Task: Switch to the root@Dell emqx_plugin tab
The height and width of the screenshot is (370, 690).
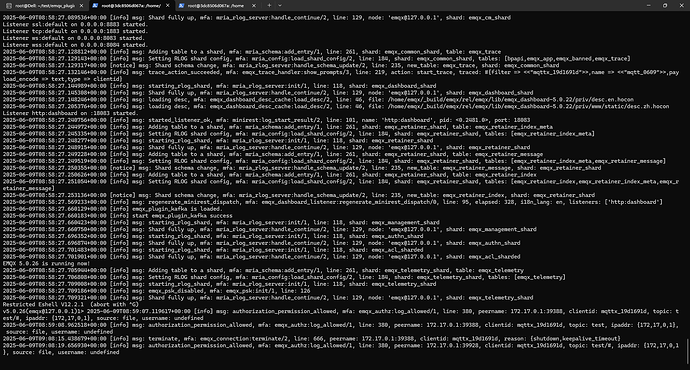Action: pyautogui.click(x=44, y=6)
